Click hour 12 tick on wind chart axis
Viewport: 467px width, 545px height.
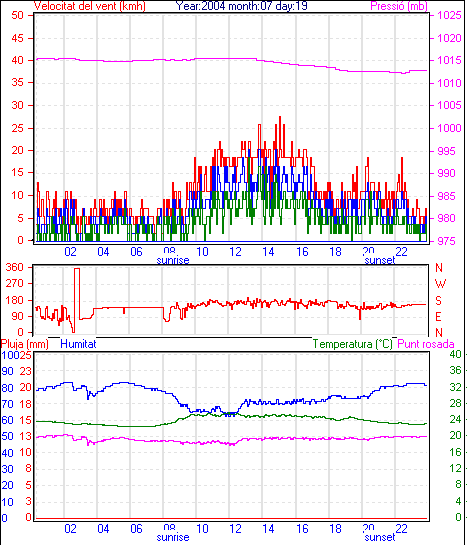(x=235, y=251)
